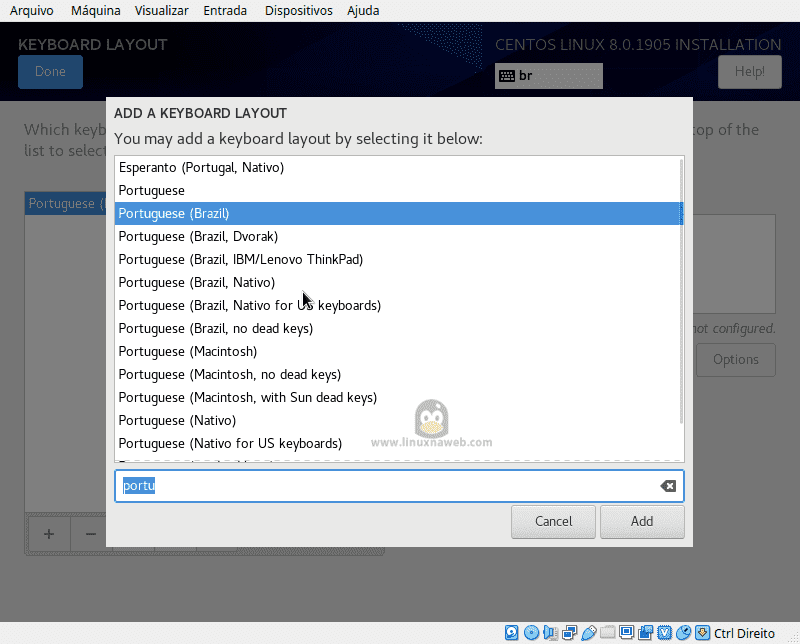Select 'Esperanto (Portugal, Nativo)' layout
This screenshot has width=800, height=644.
397,167
